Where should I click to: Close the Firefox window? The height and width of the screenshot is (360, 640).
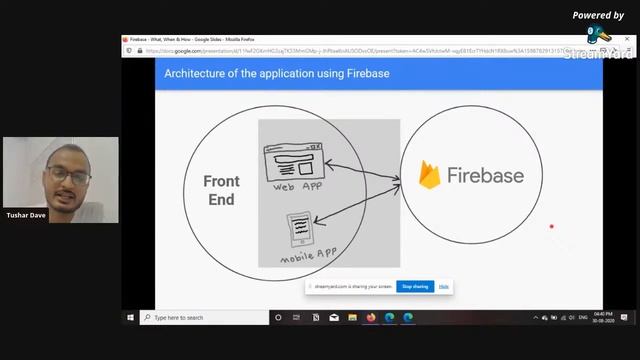tap(627, 39)
